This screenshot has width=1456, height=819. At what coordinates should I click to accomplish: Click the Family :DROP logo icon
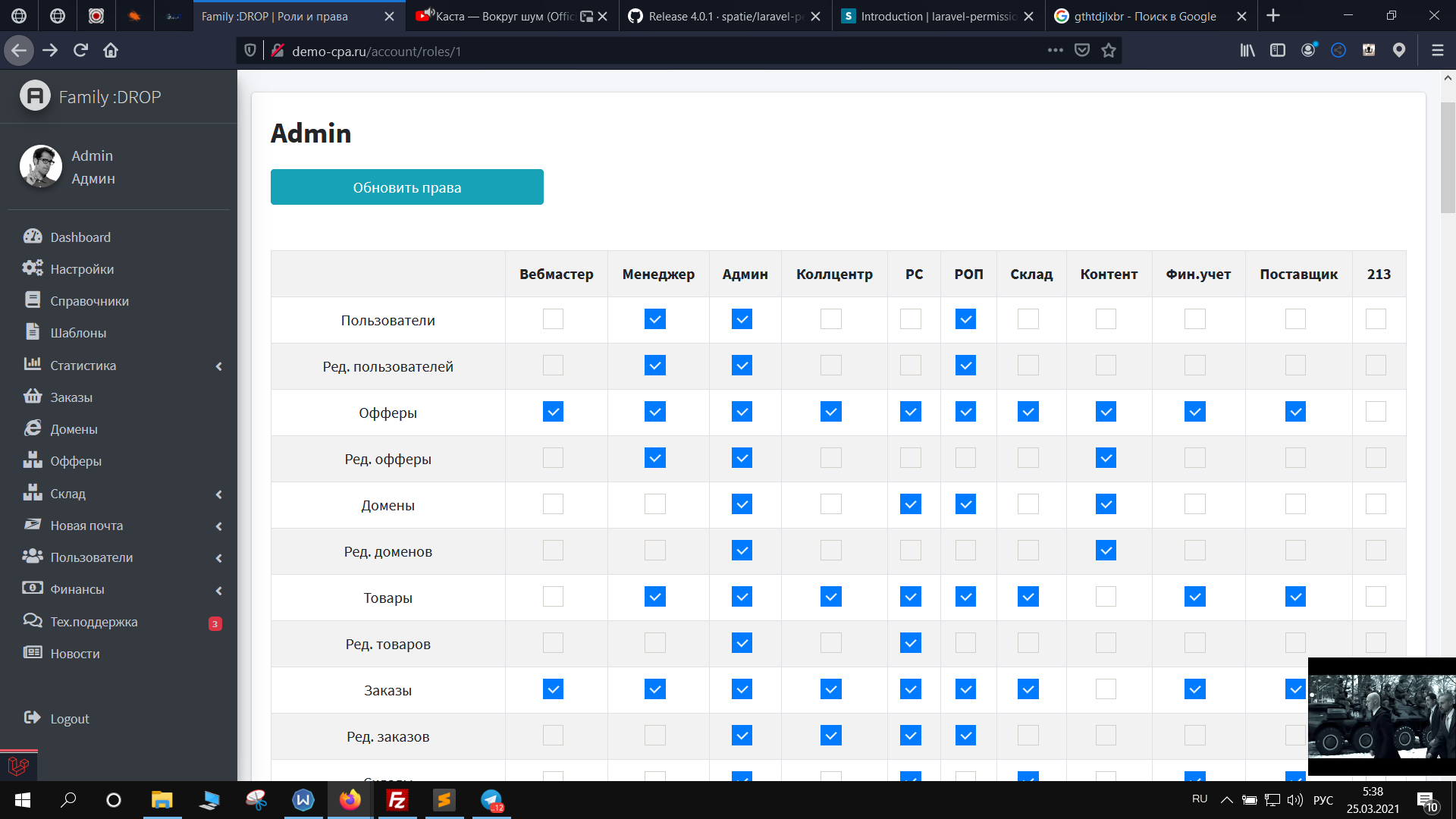point(35,96)
